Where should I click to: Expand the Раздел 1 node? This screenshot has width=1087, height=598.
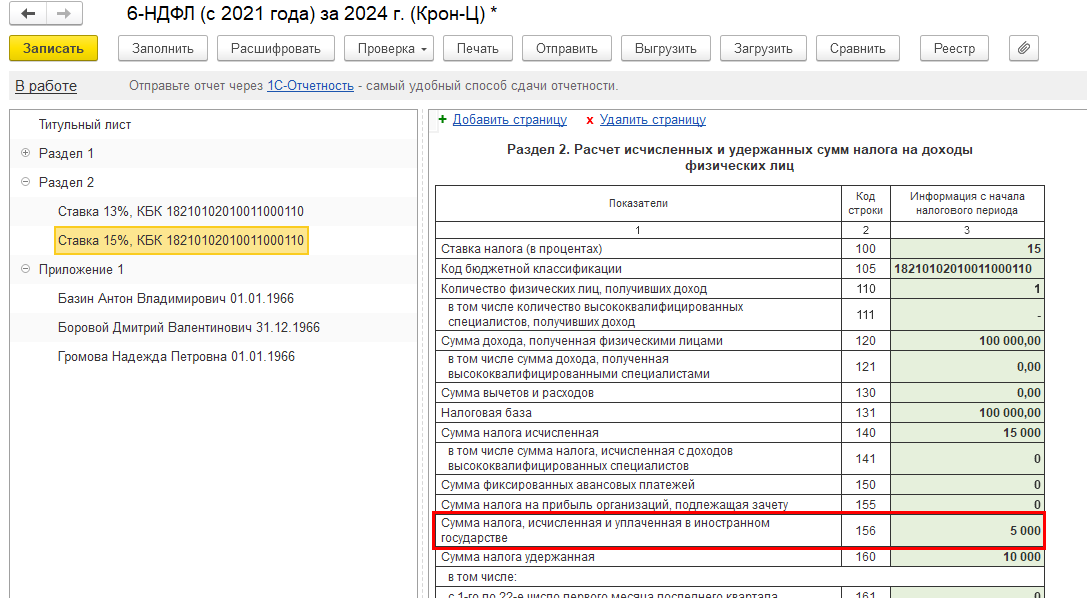coord(26,153)
